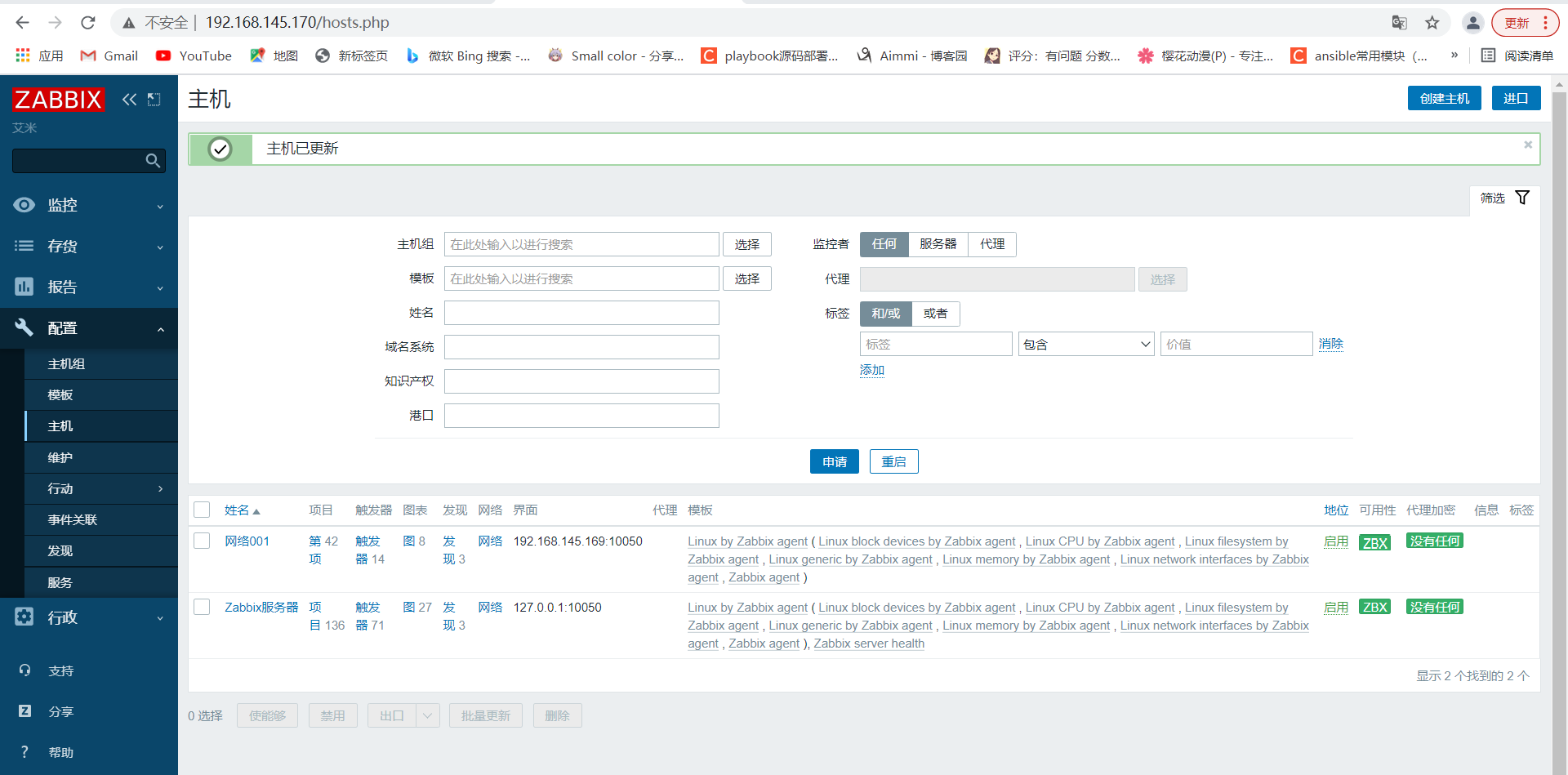
Task: Show more bookmarks with » chevron
Action: tap(1454, 55)
